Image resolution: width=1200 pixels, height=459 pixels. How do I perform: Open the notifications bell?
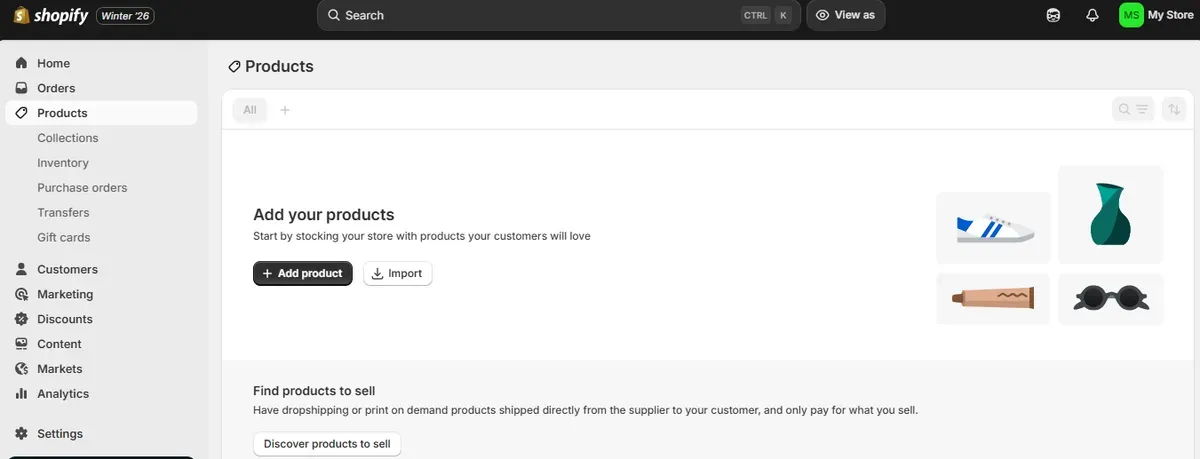[1092, 15]
